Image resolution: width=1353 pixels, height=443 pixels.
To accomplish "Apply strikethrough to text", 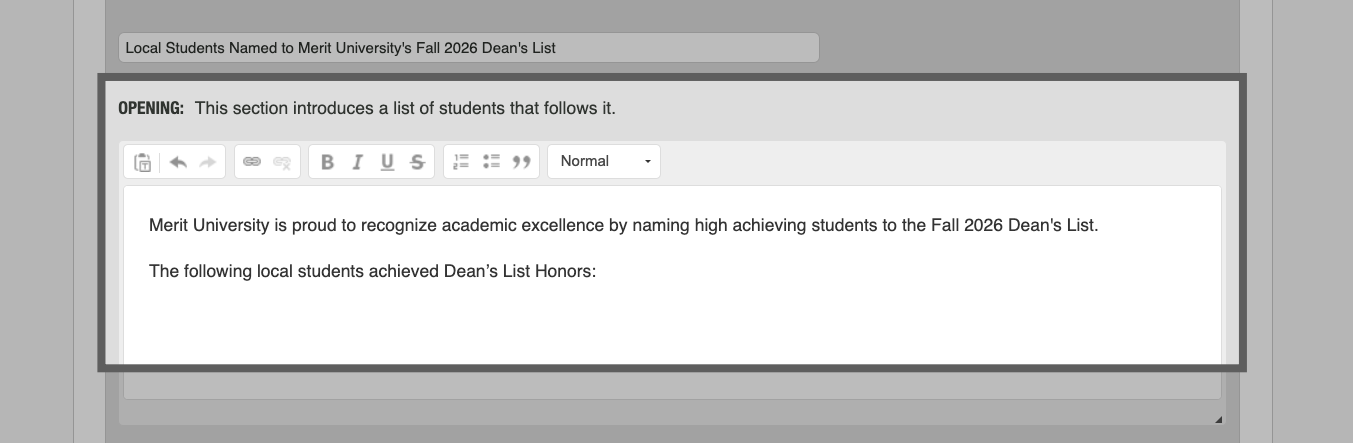I will click(x=417, y=162).
